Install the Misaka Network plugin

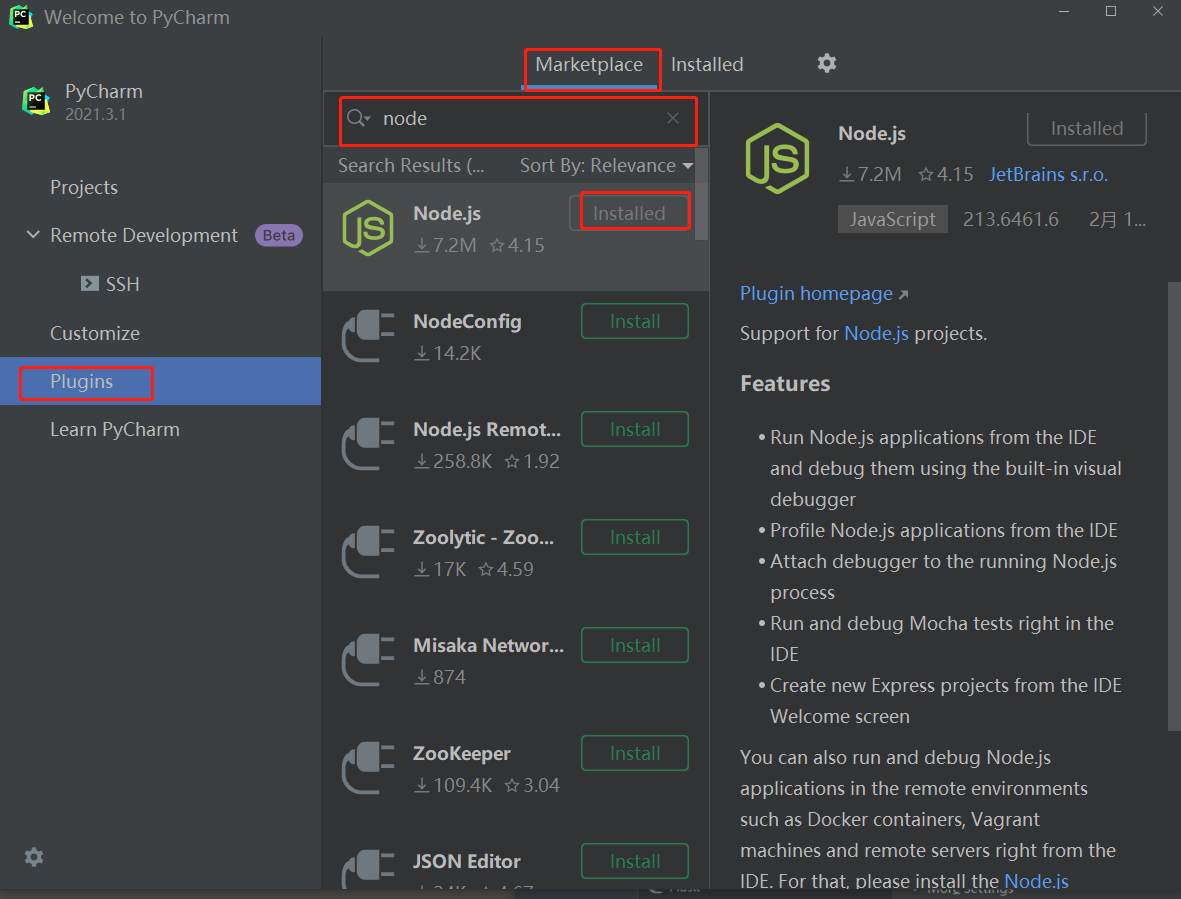635,645
